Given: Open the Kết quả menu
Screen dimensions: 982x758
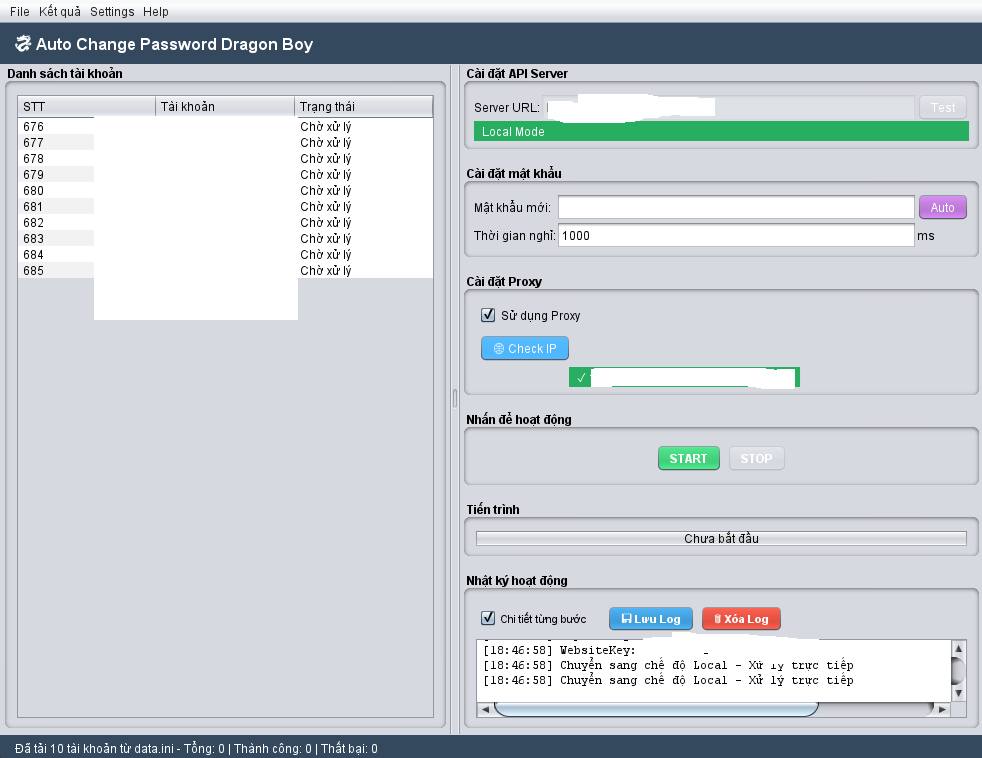Looking at the screenshot, I should coord(60,12).
